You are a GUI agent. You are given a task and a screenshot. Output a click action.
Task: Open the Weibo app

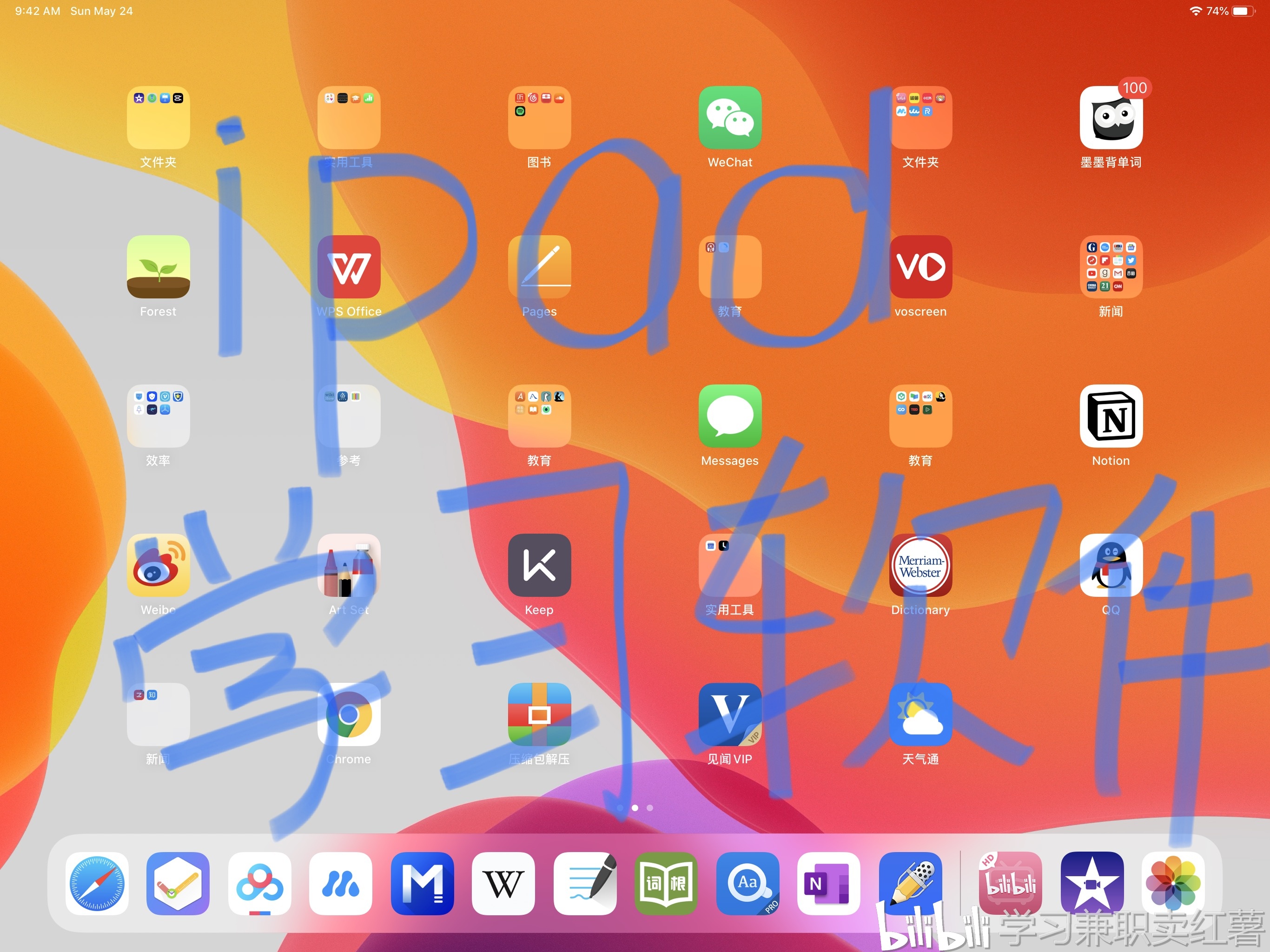pos(158,566)
